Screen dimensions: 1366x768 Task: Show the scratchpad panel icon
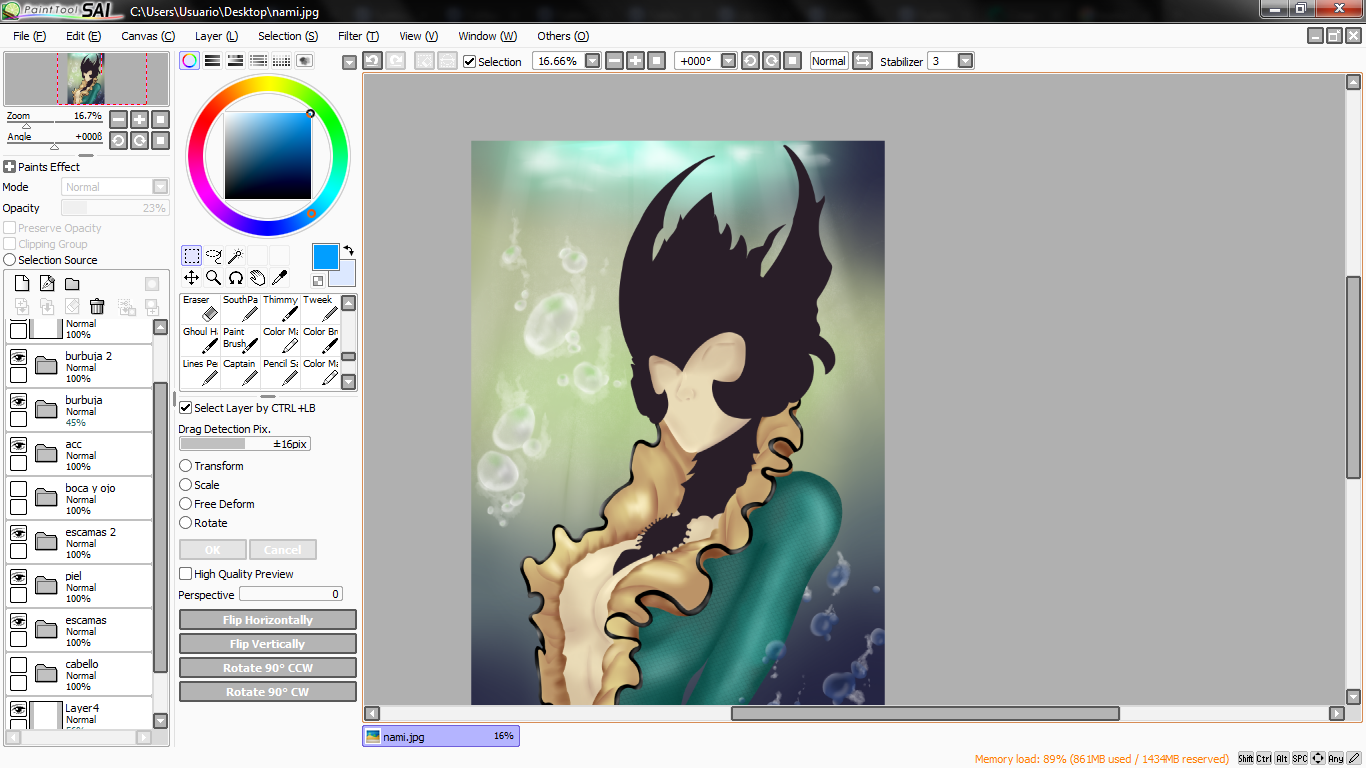click(304, 61)
